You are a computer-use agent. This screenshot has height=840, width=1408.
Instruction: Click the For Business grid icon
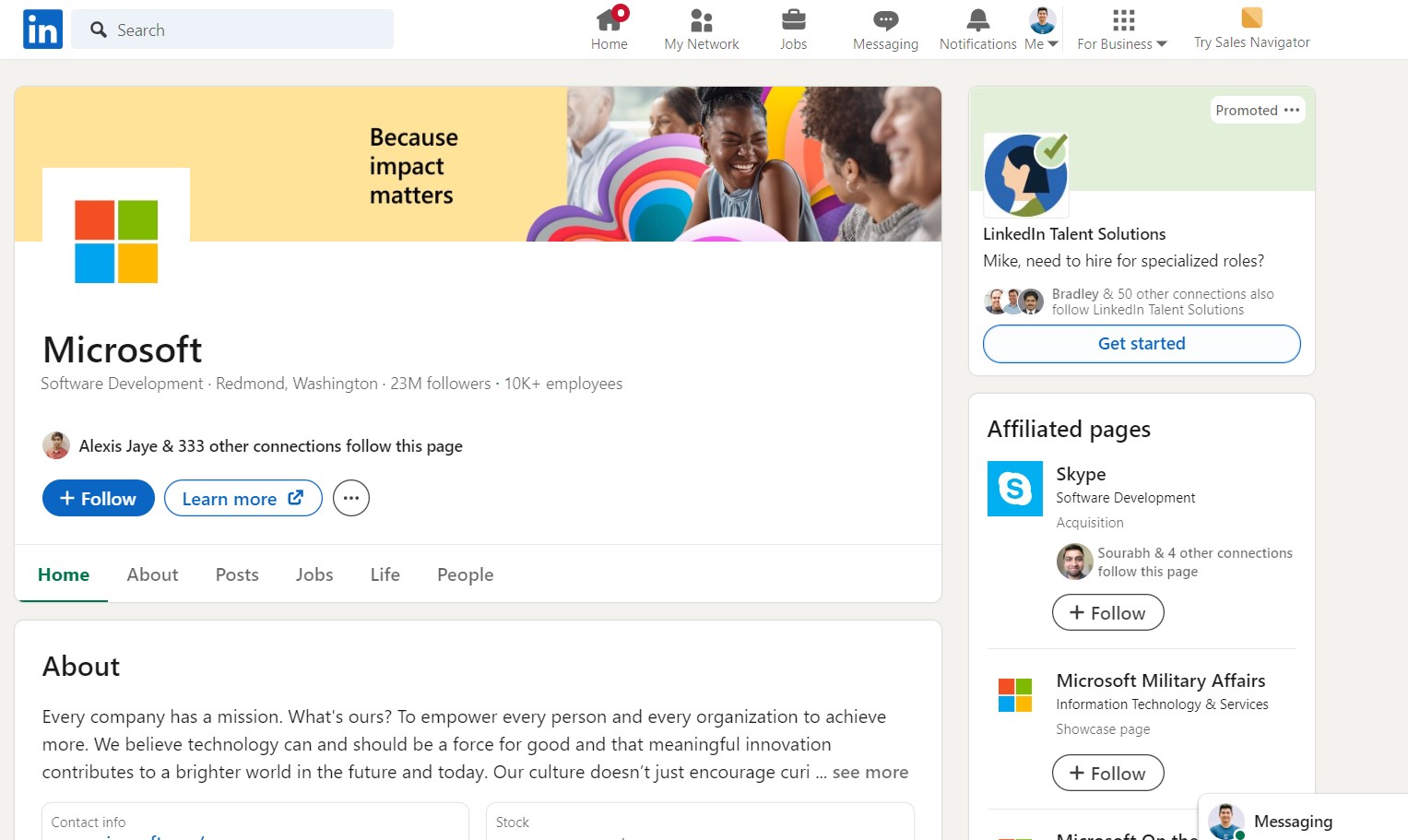tap(1123, 19)
